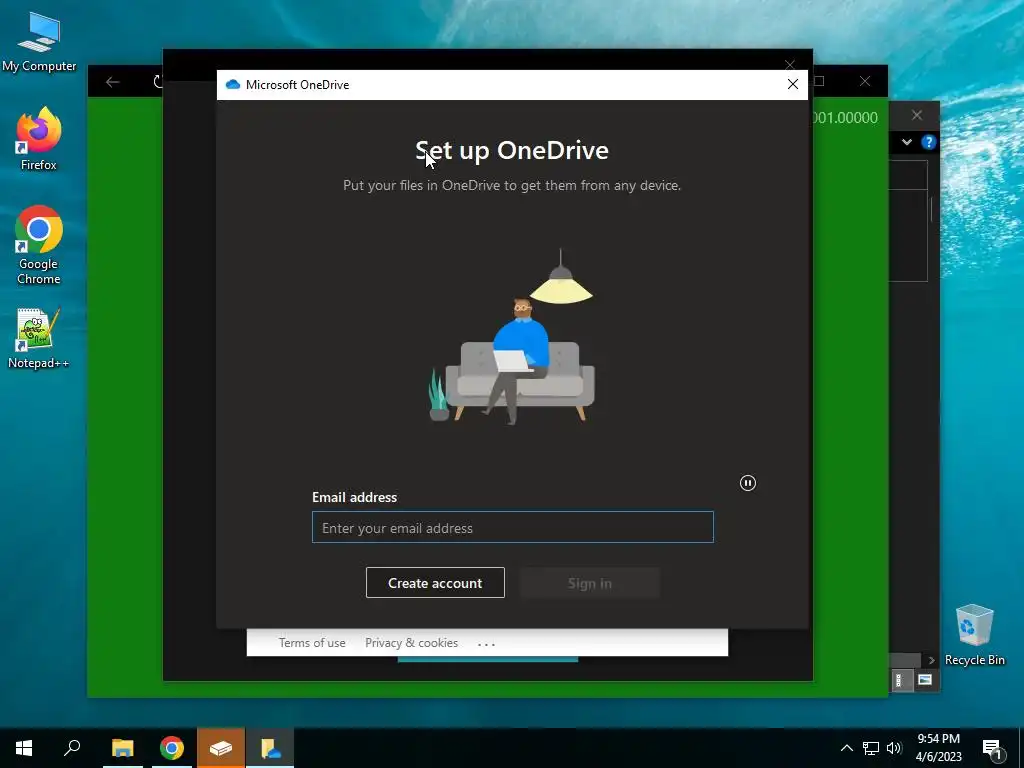Show hidden system tray icons
Screen dimensions: 1024x768
(846, 748)
